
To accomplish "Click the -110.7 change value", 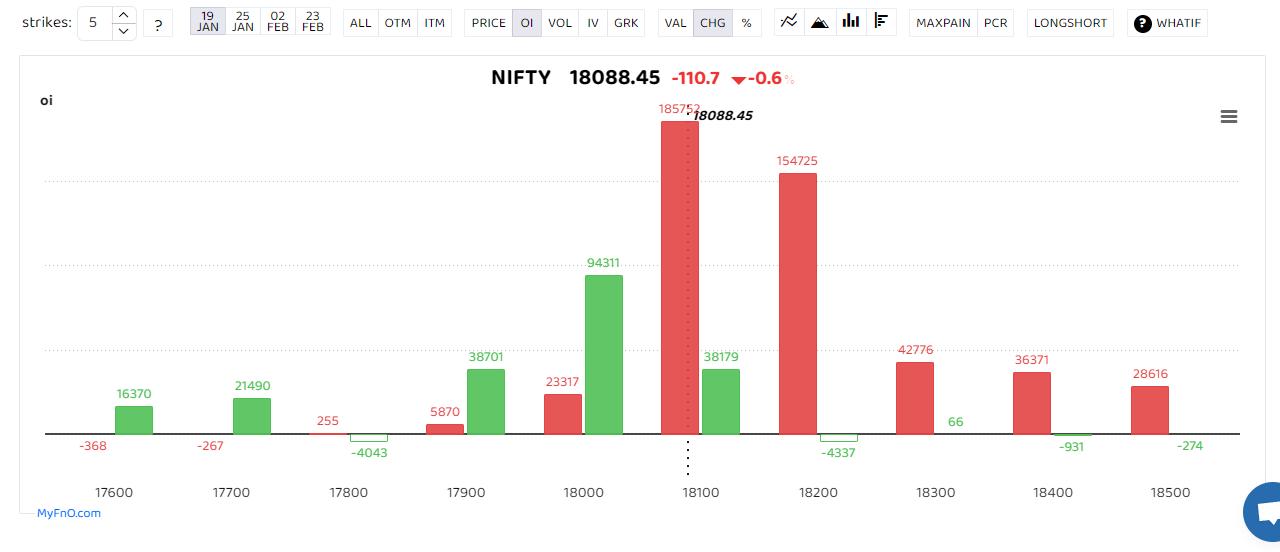I will (x=696, y=78).
